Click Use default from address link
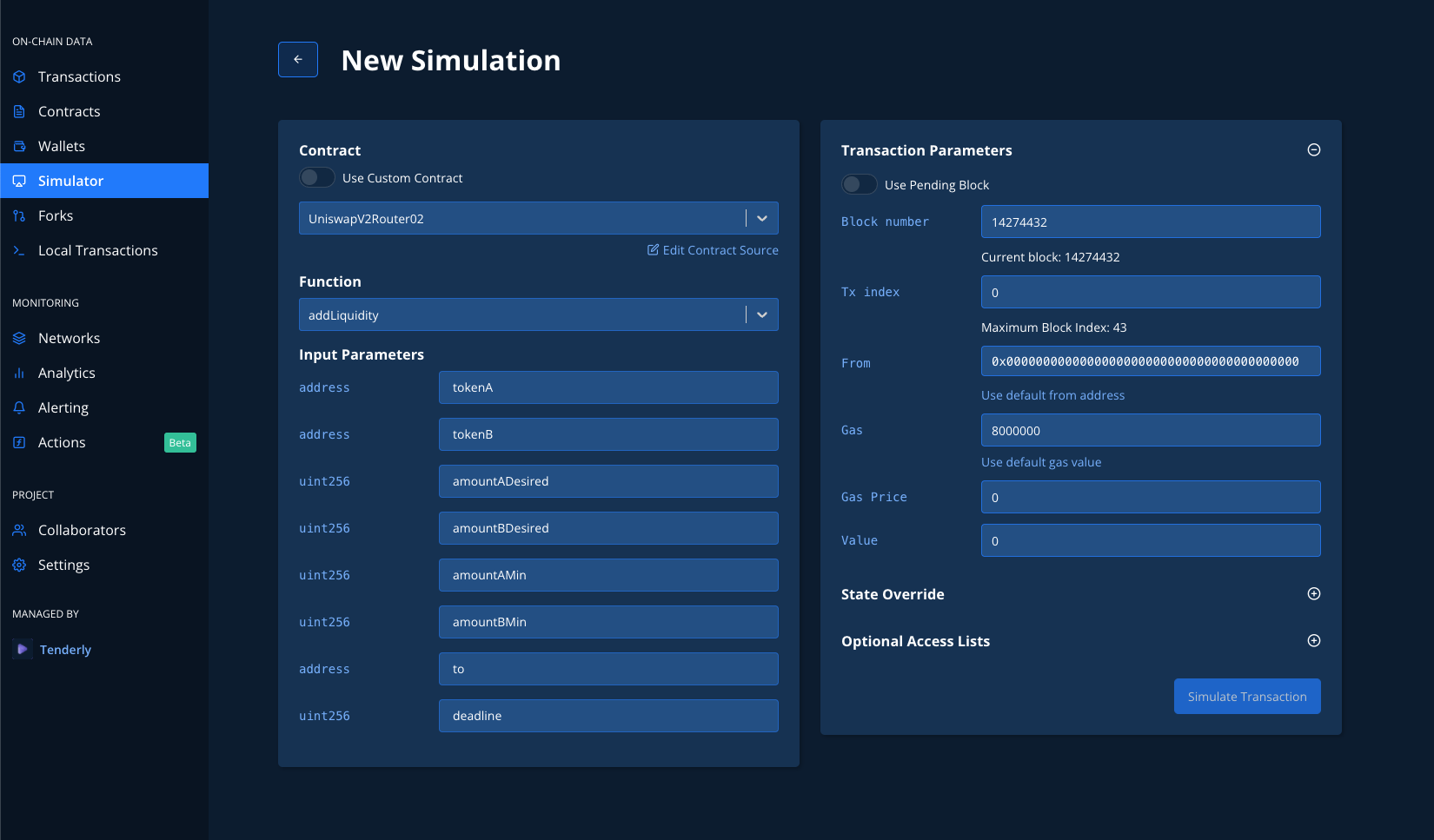Viewport: 1434px width, 840px height. [1052, 395]
